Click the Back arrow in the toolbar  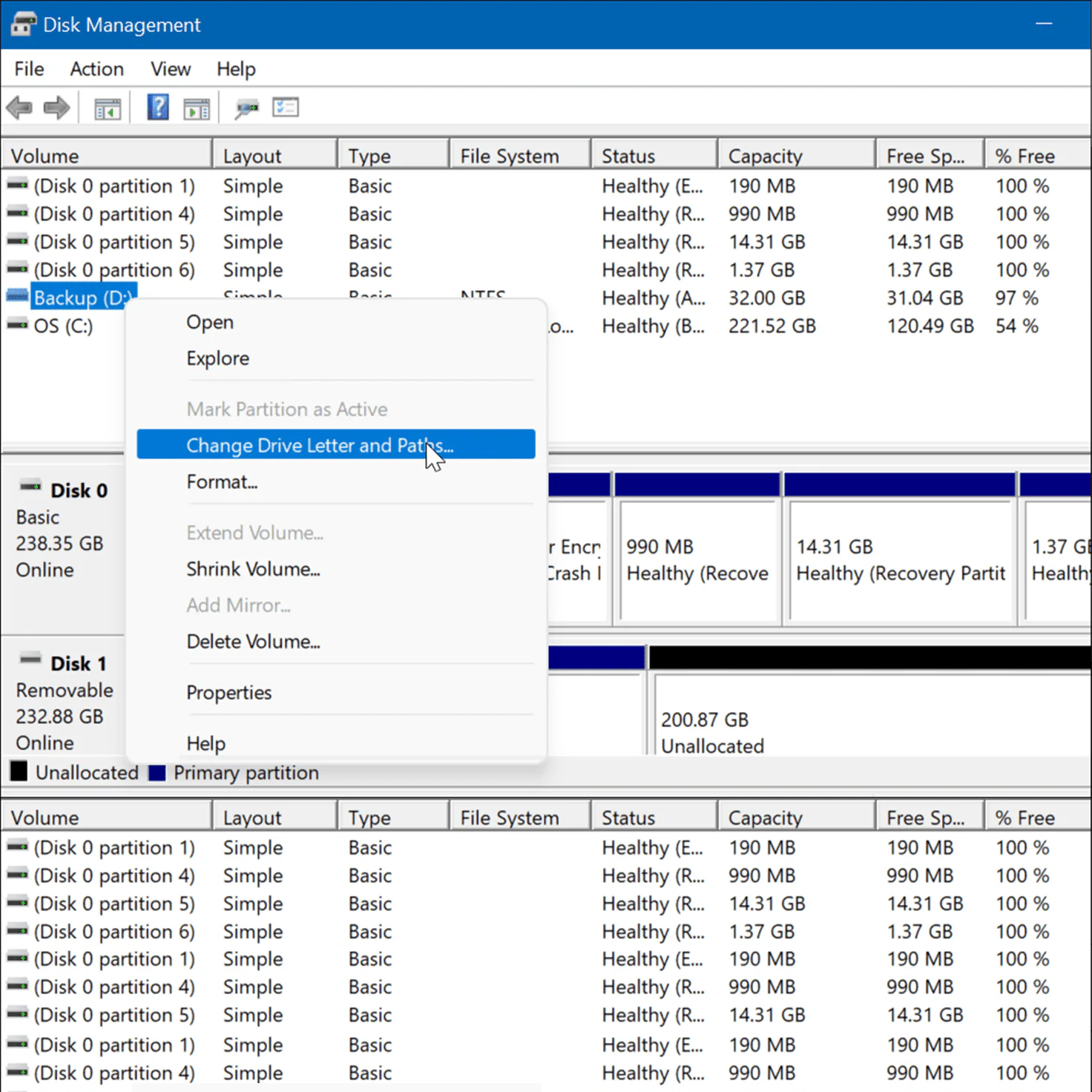[x=20, y=108]
